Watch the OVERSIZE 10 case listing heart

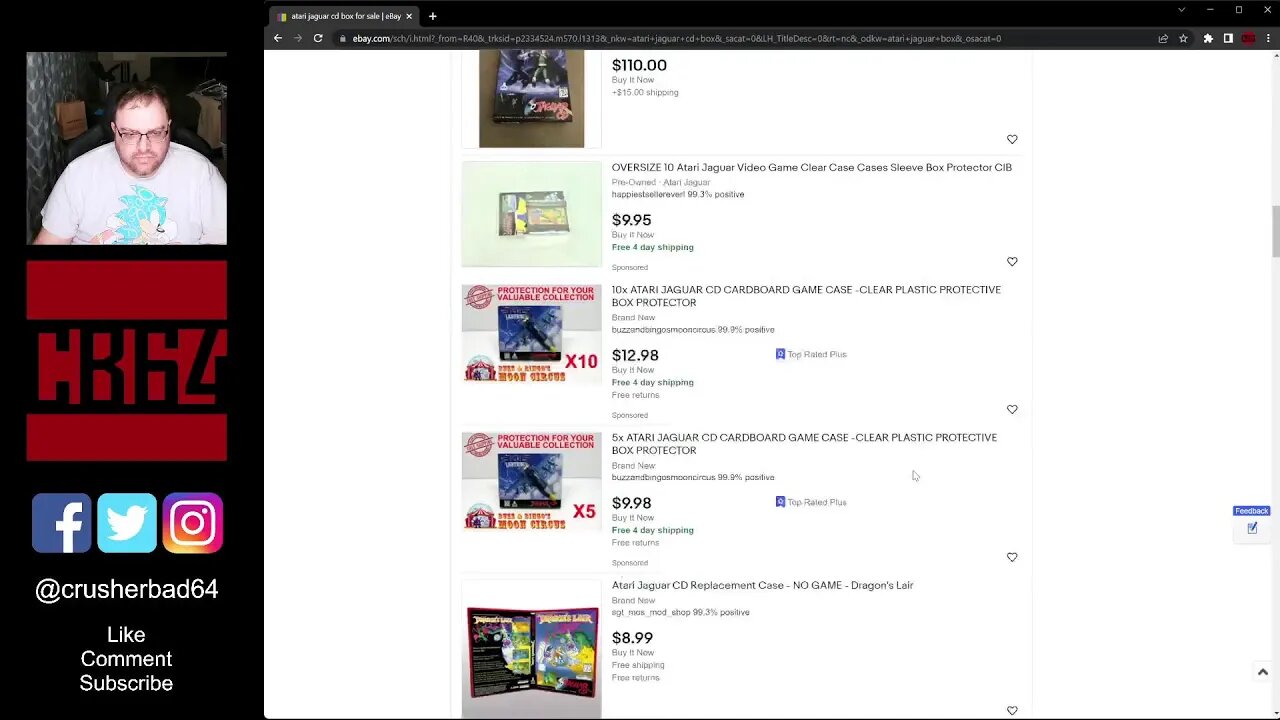pyautogui.click(x=1012, y=261)
